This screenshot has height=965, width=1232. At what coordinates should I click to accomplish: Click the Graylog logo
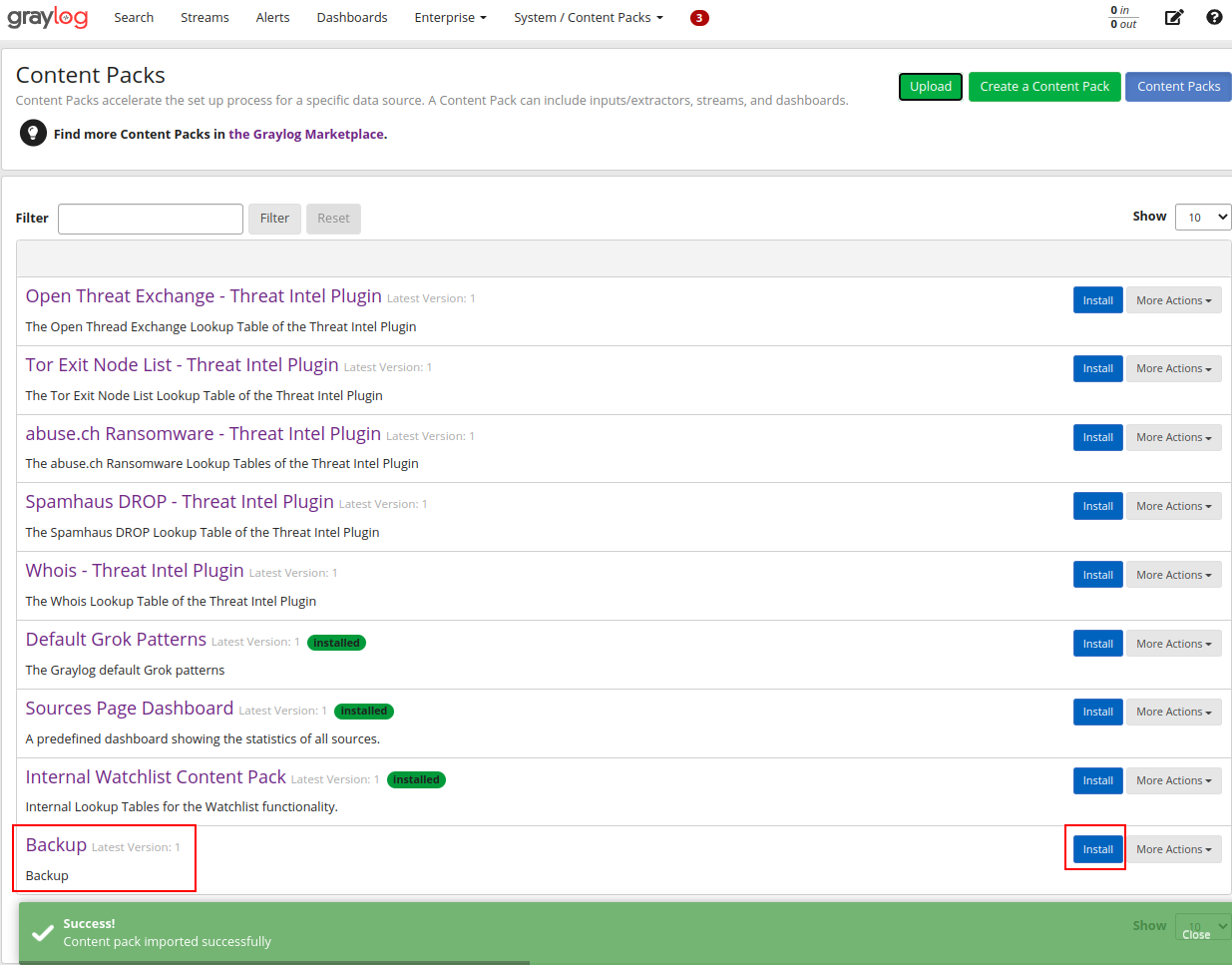[x=48, y=17]
